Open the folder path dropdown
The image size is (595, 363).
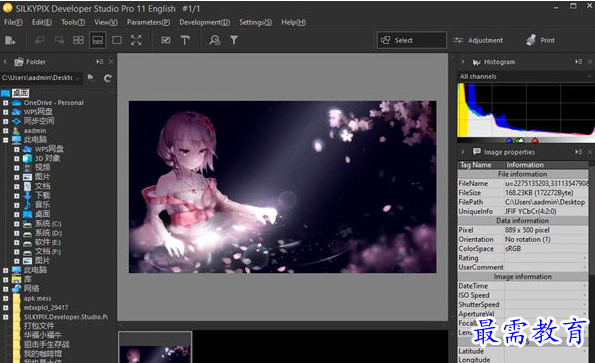tap(77, 78)
